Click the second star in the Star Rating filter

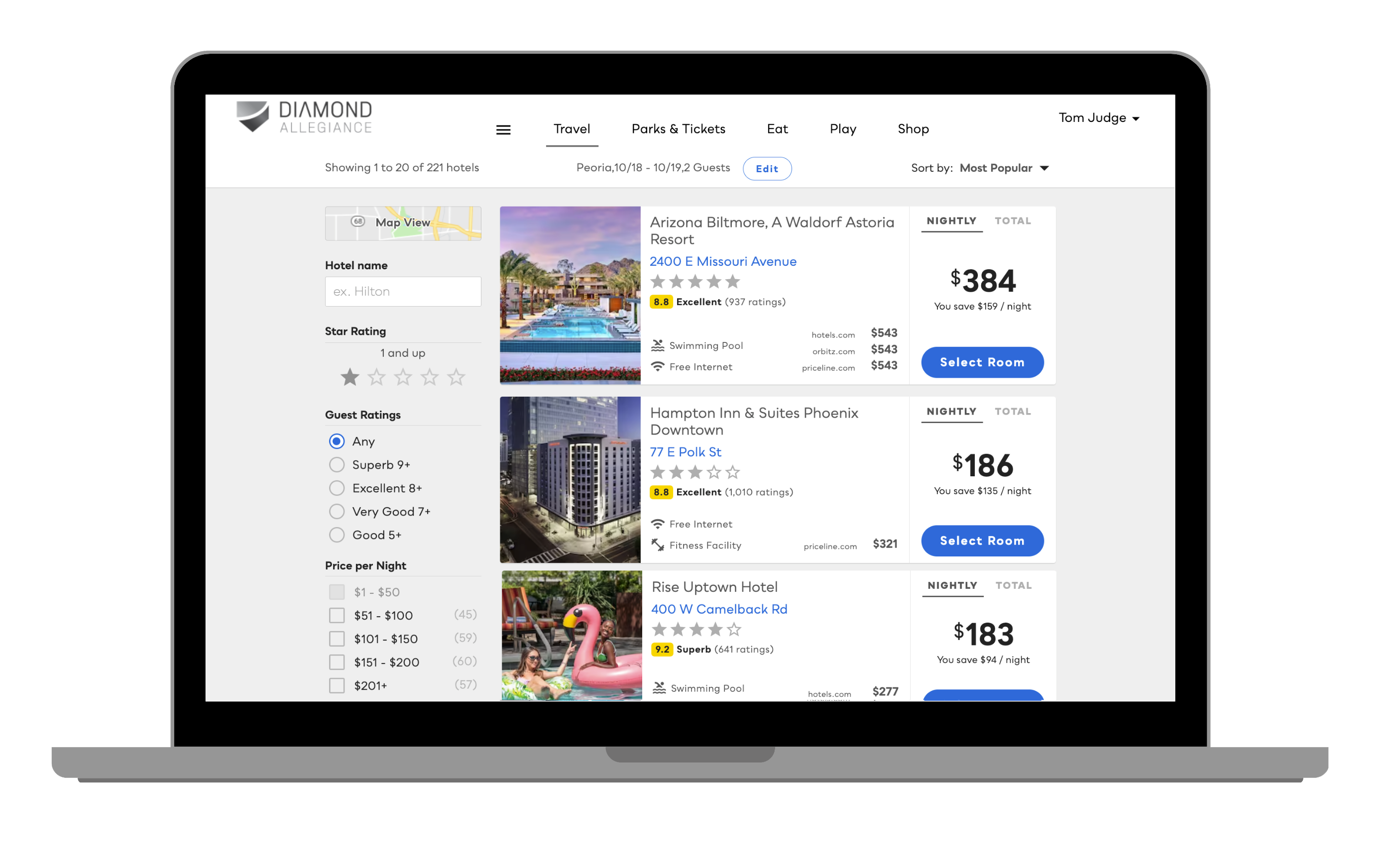tap(376, 377)
